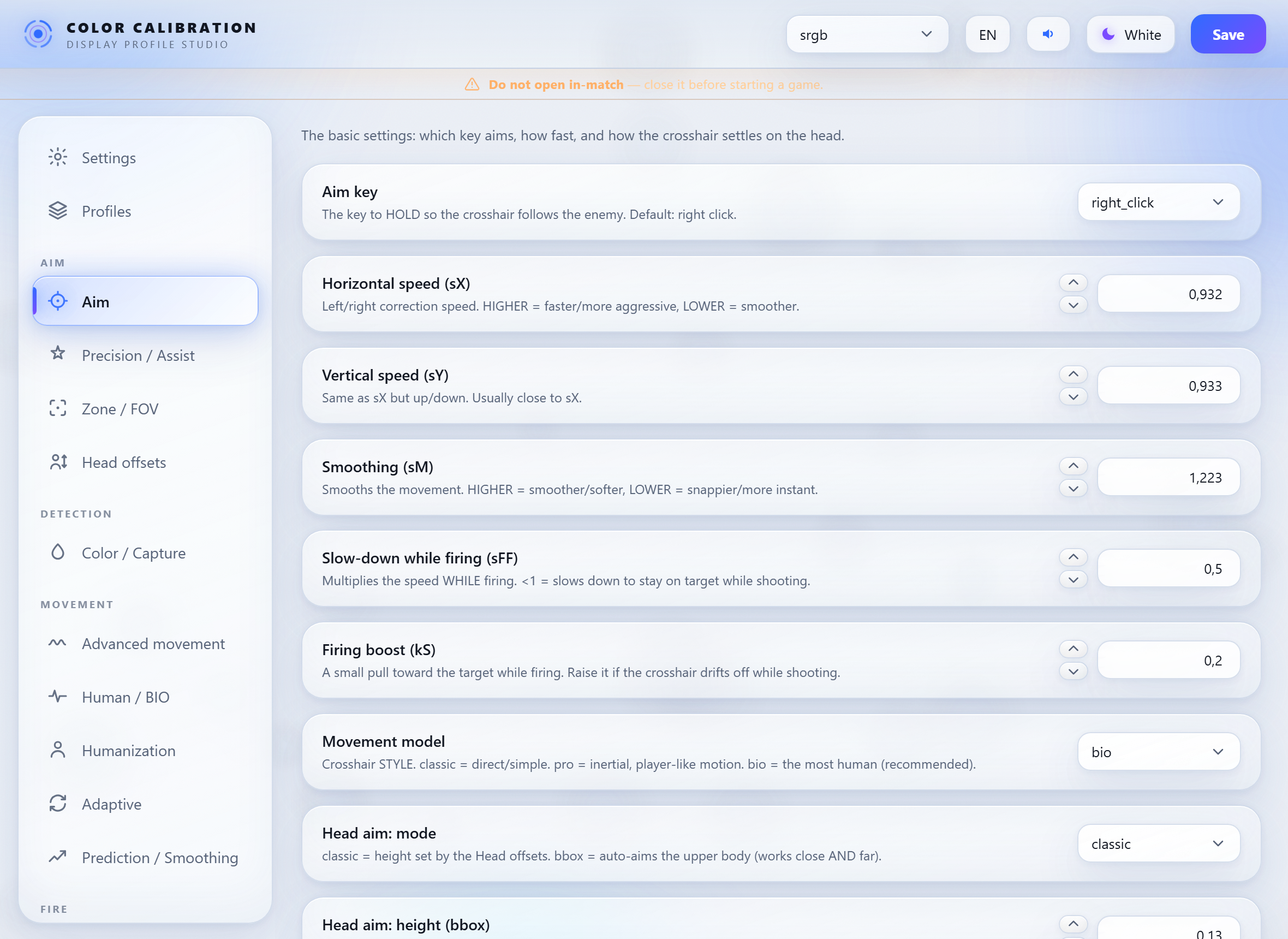Click the Slow-down while firing field 0,5

(x=1168, y=568)
